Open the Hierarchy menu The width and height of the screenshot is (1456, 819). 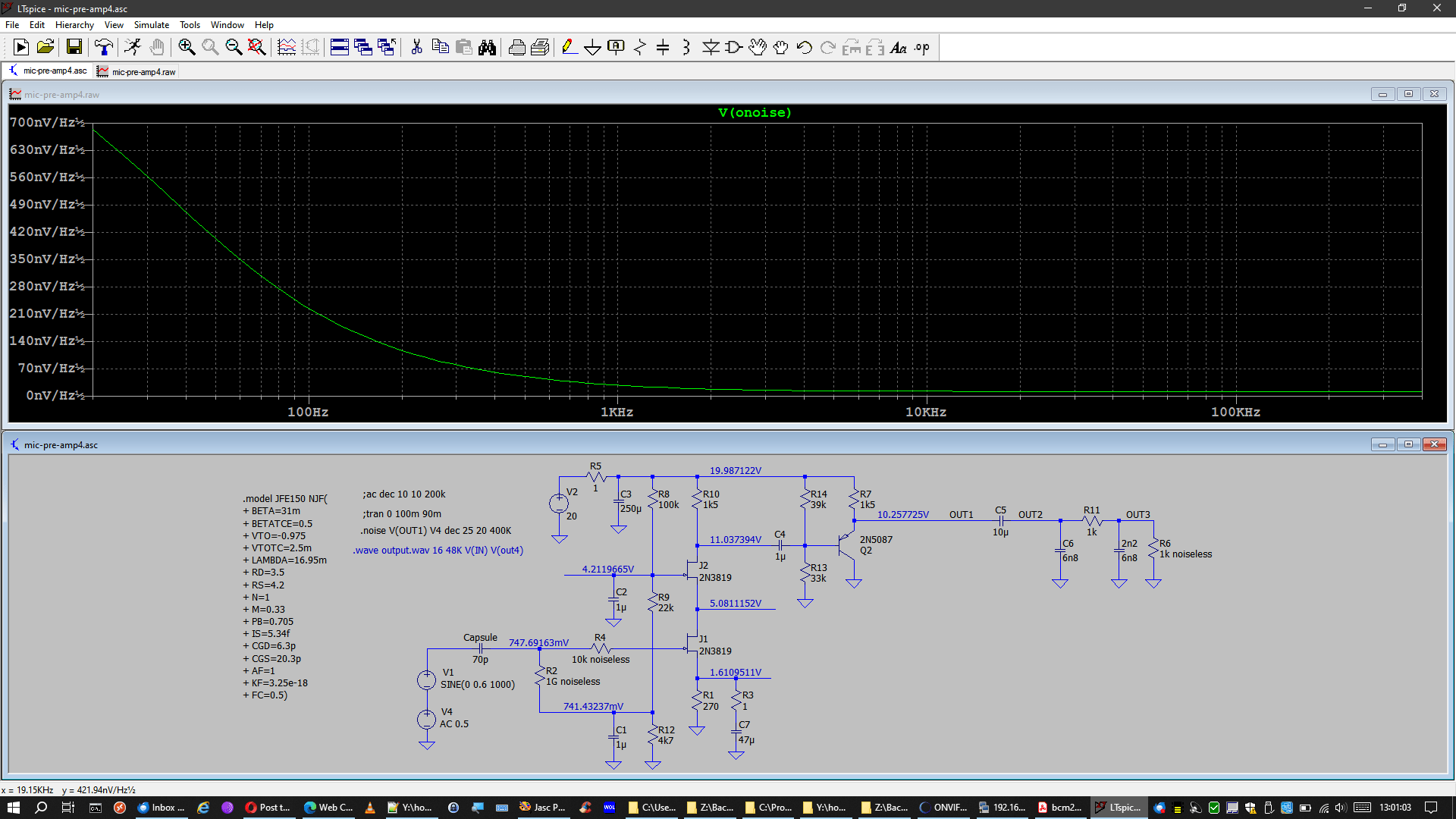[x=74, y=25]
